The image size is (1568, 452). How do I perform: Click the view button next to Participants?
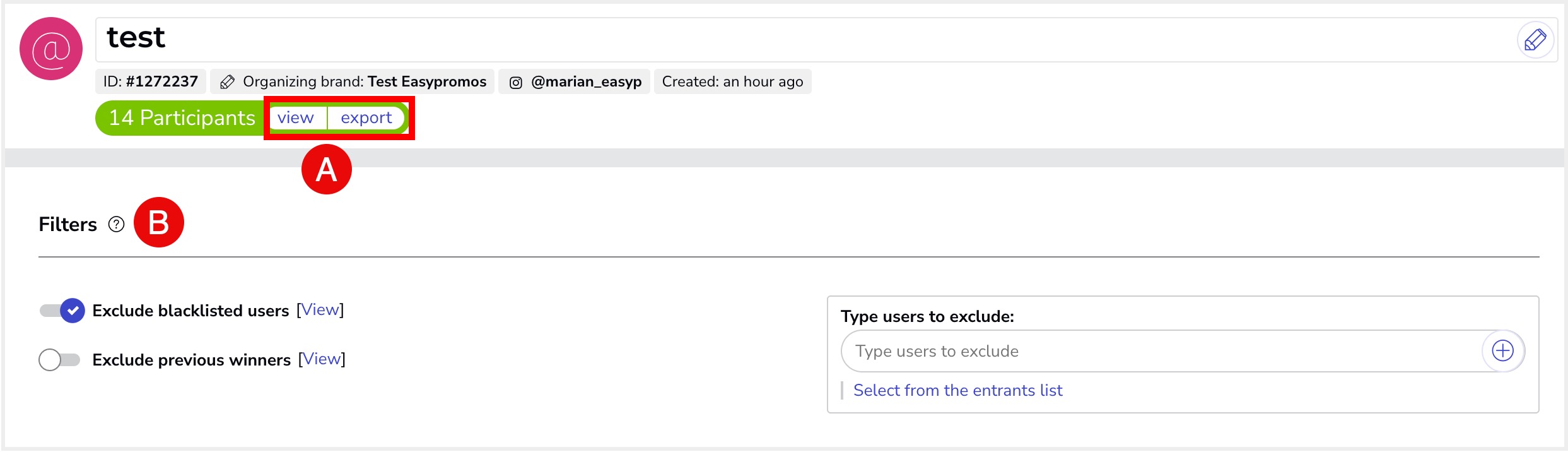pyautogui.click(x=295, y=118)
